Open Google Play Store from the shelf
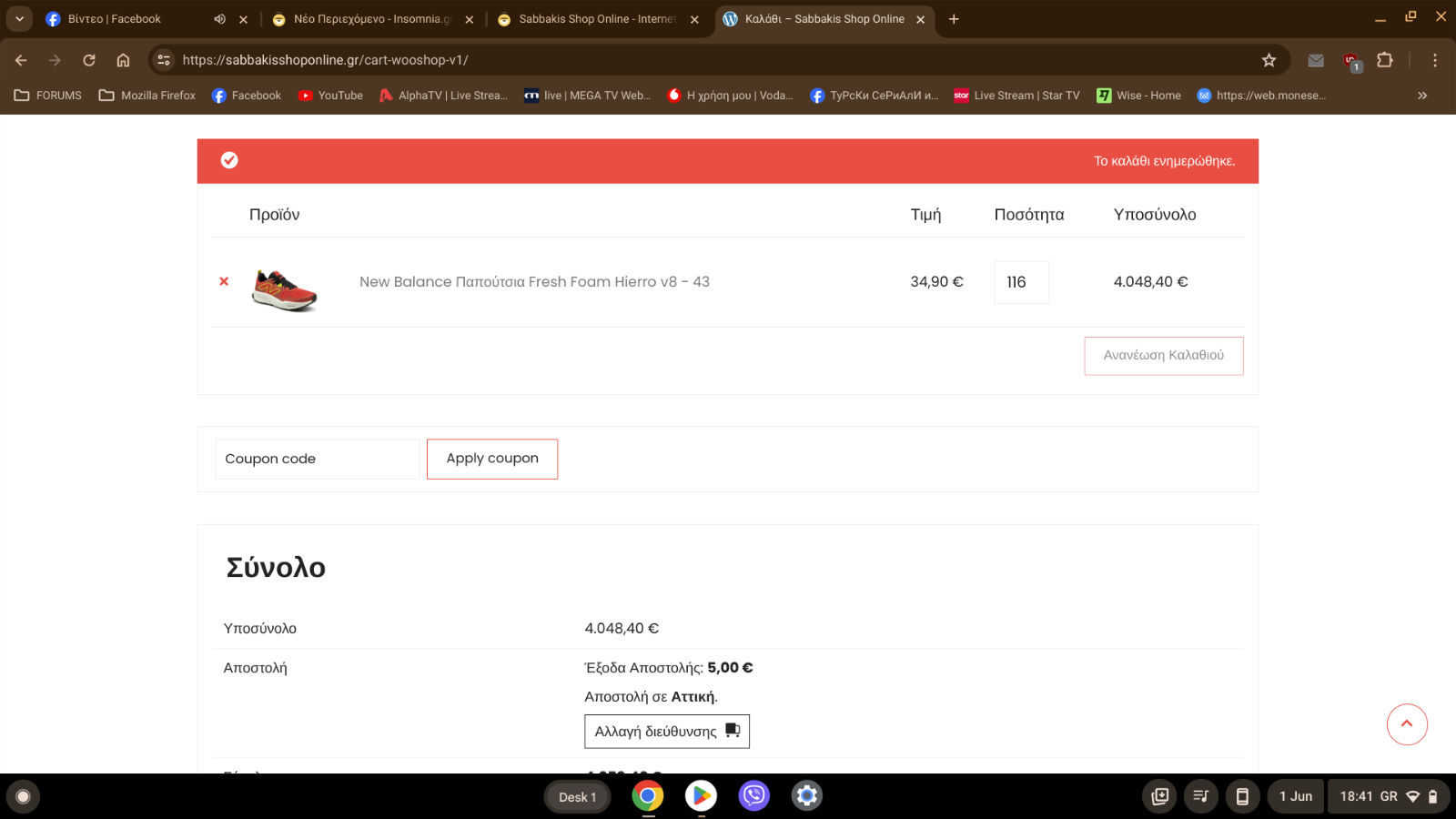The height and width of the screenshot is (819, 1456). point(701,796)
